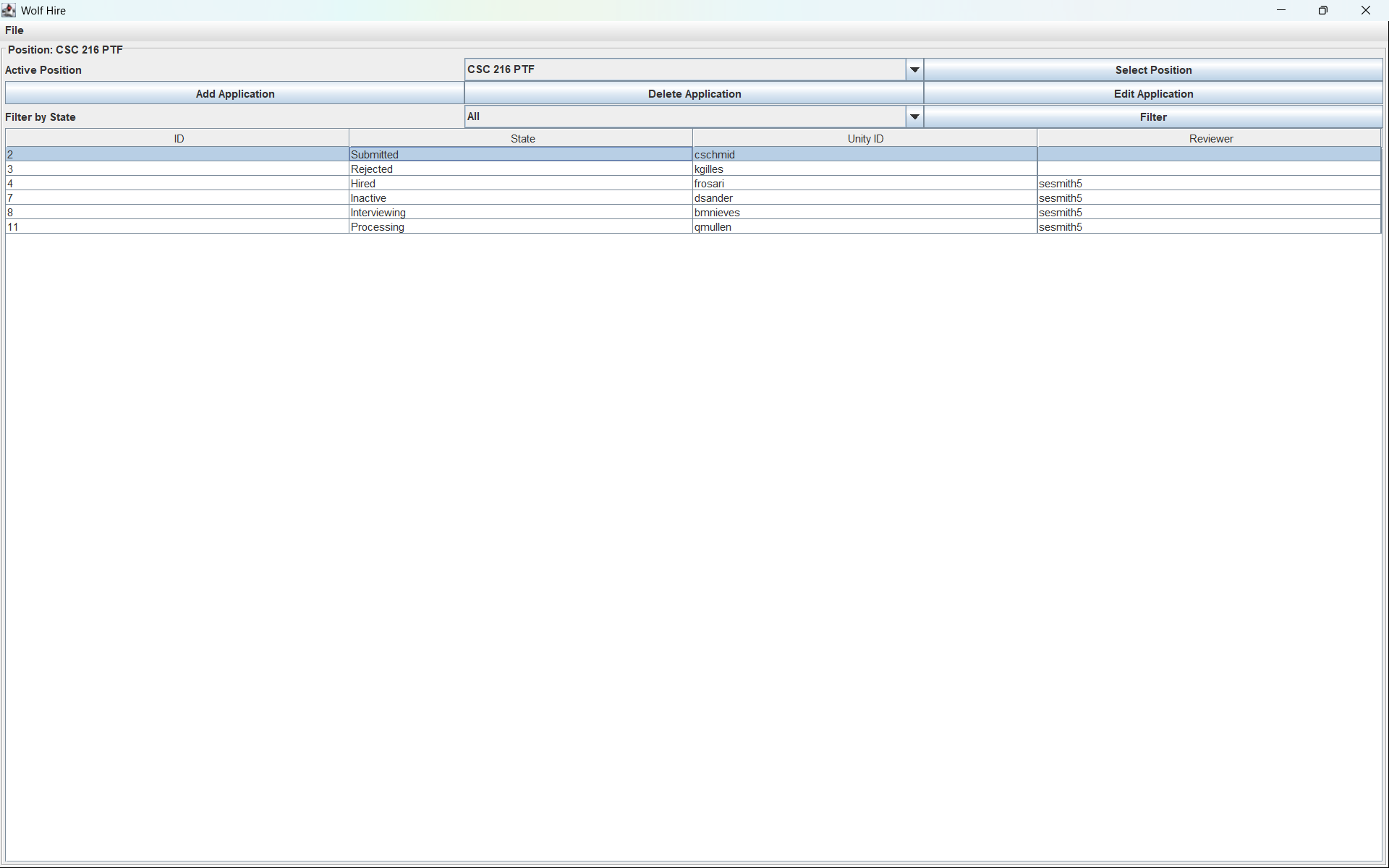Screen dimensions: 1389x868
Task: Apply the Filter button
Action: point(1152,117)
